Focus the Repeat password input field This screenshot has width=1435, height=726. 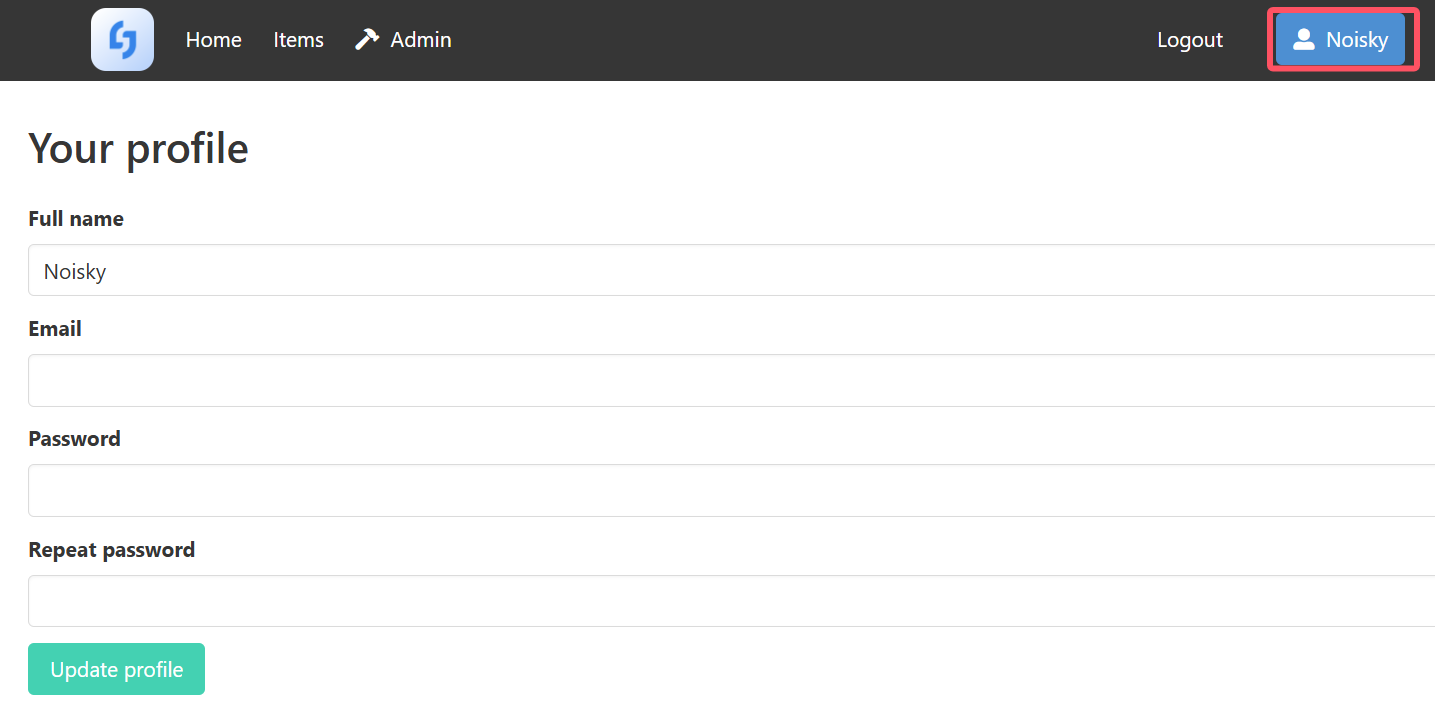point(731,601)
